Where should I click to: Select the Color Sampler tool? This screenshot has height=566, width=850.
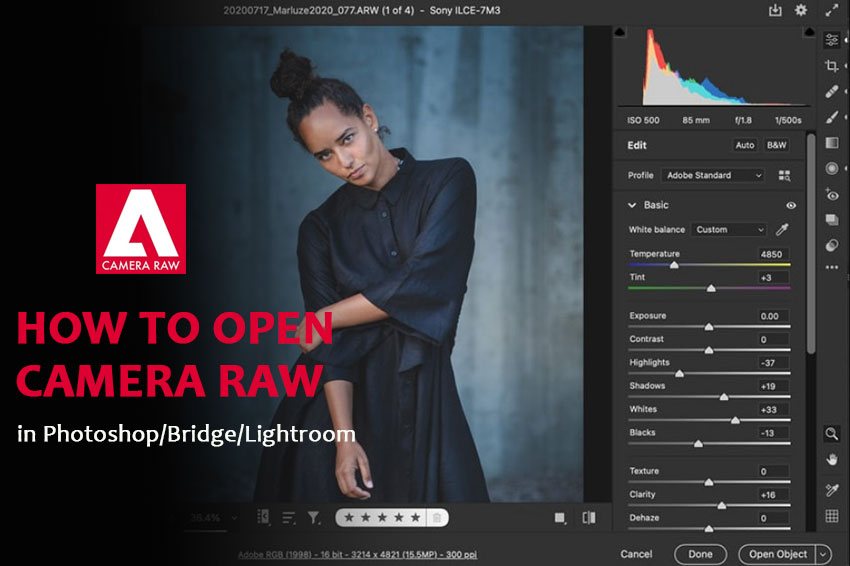coord(832,490)
